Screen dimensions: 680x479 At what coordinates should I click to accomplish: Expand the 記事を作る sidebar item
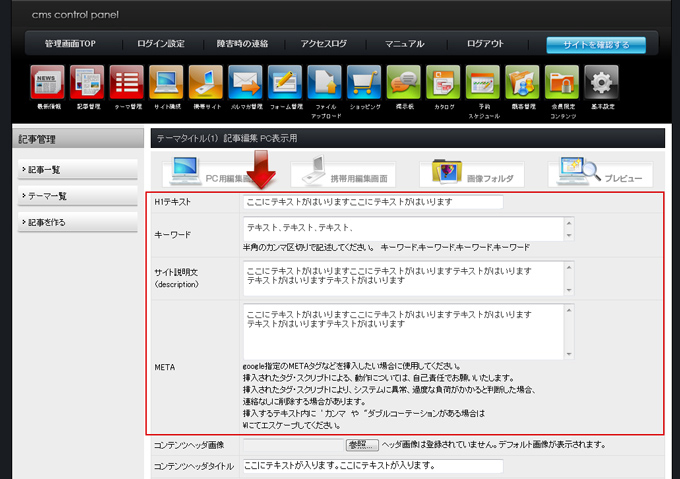(77, 222)
